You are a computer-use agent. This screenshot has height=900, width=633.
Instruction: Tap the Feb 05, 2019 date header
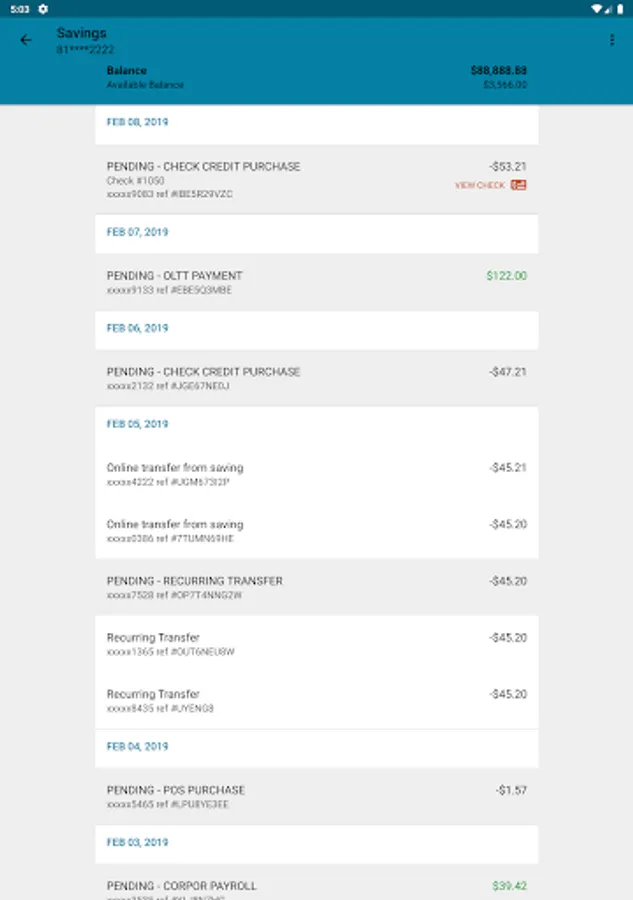click(x=137, y=424)
